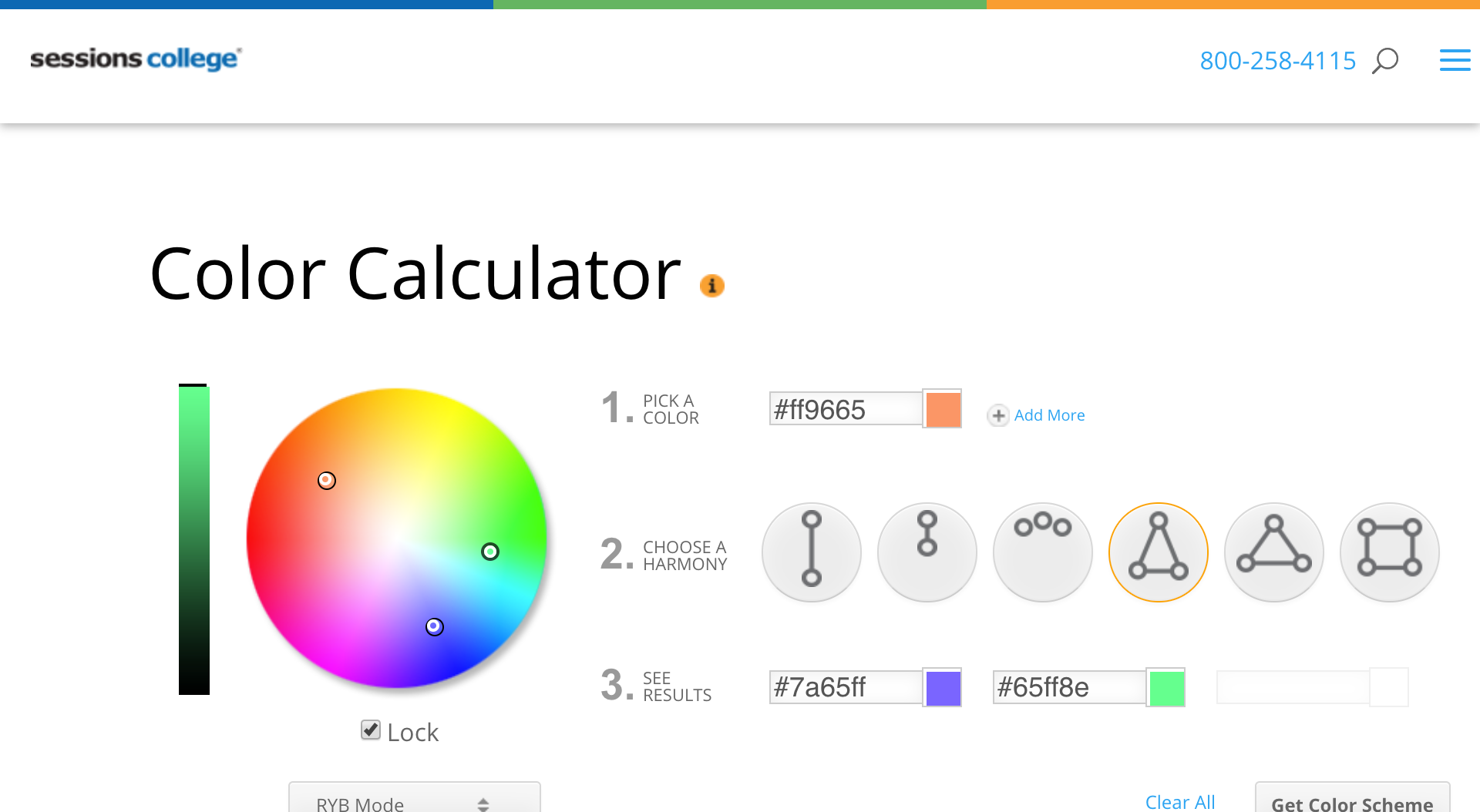The height and width of the screenshot is (812, 1480).
Task: Click the Get Color Scheme button
Action: (x=1351, y=804)
